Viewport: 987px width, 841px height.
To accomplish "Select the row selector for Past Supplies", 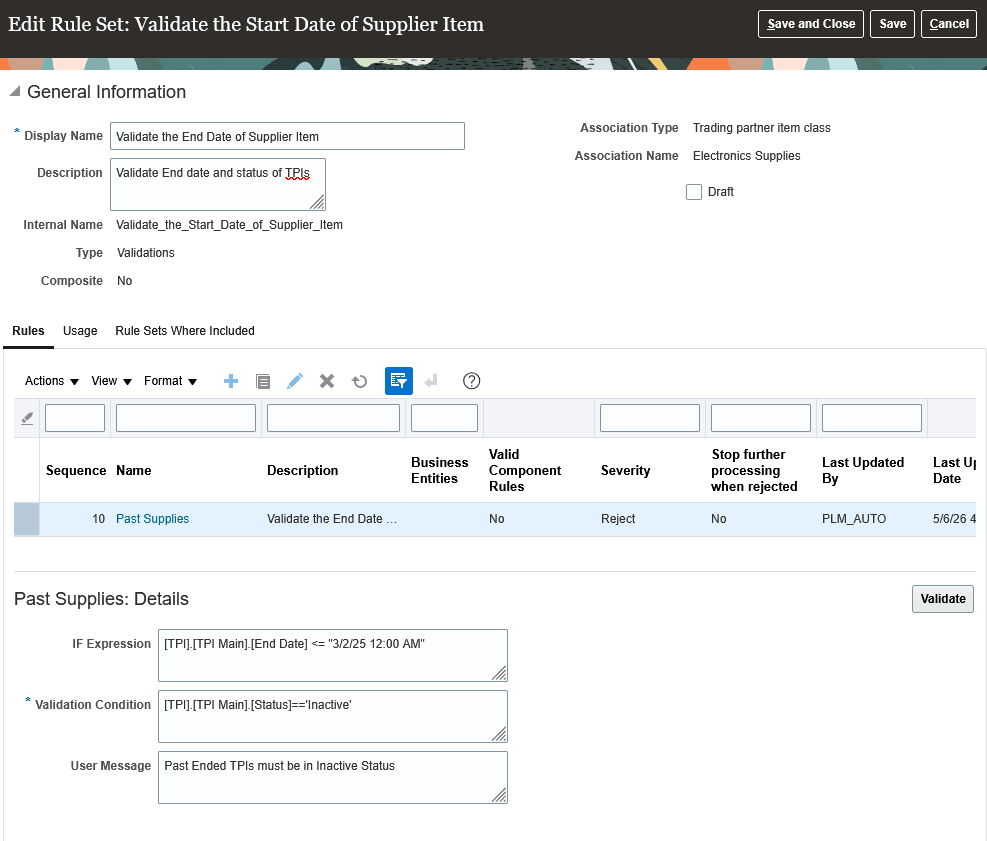I will coord(26,519).
